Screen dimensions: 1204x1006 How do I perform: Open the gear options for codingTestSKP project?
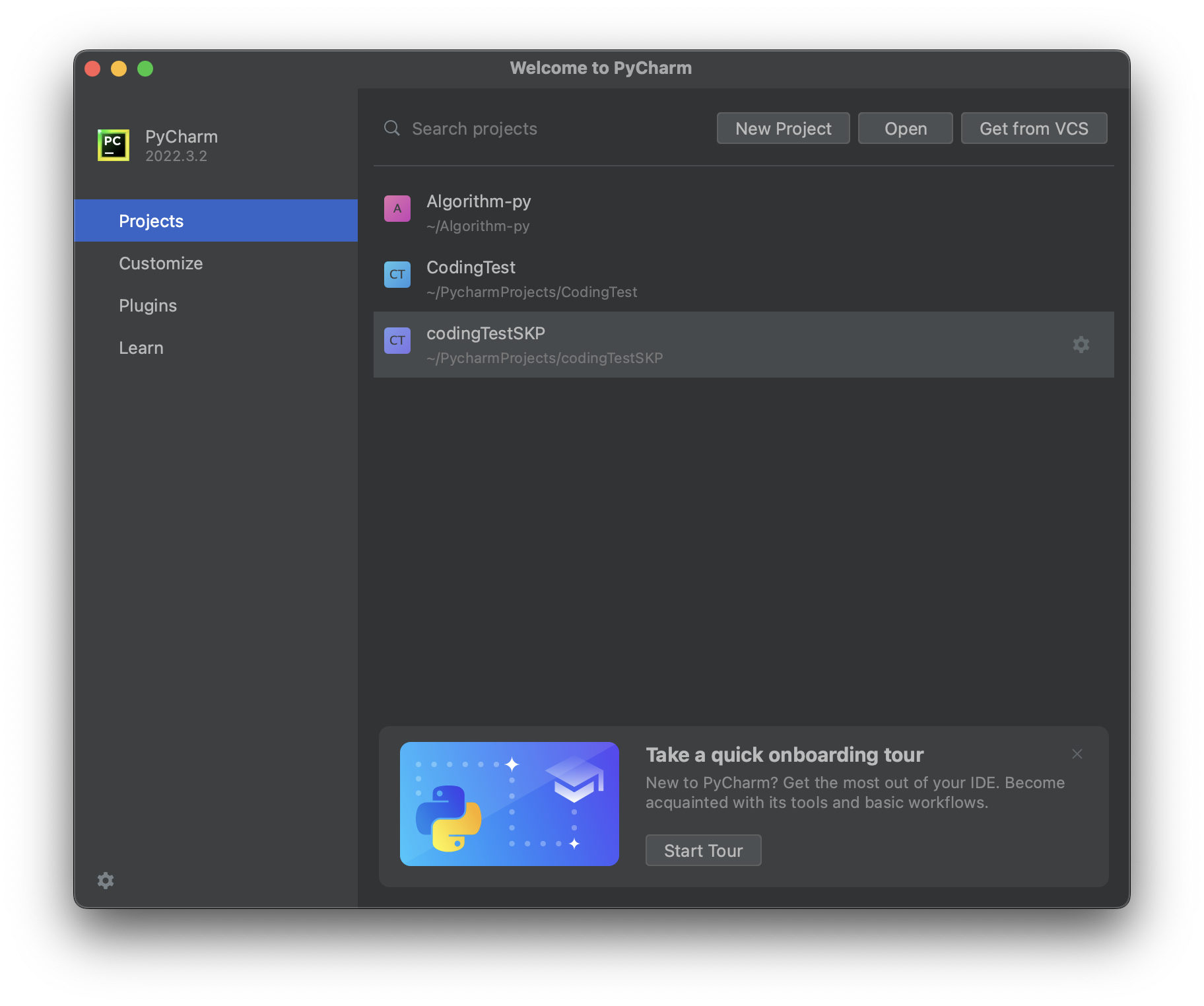pos(1081,345)
